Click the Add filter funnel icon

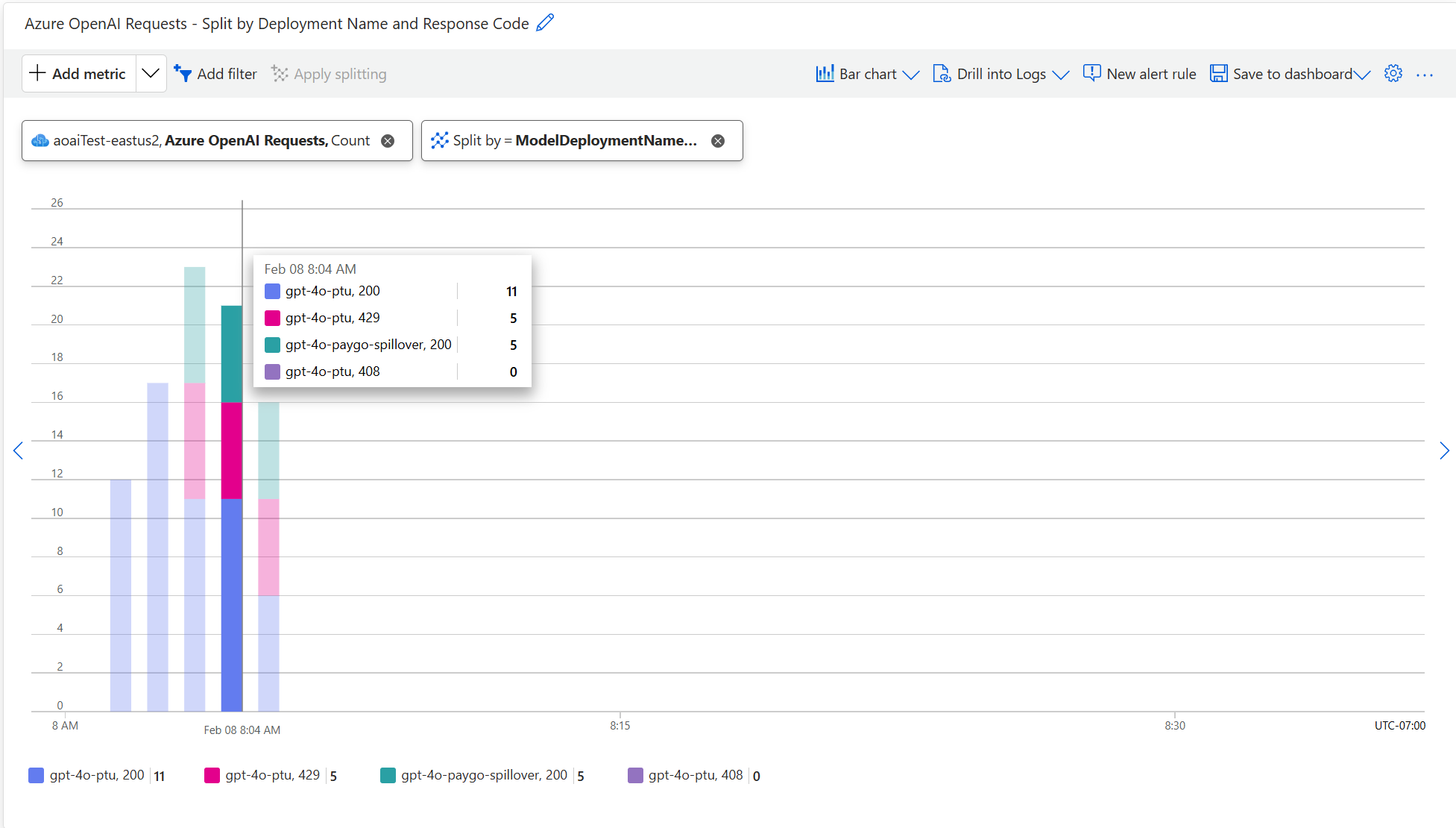pos(183,73)
